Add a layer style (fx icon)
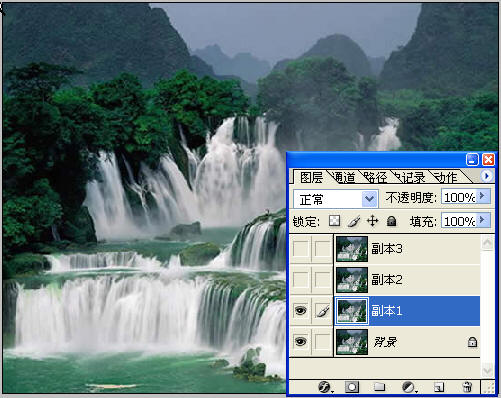 point(325,387)
